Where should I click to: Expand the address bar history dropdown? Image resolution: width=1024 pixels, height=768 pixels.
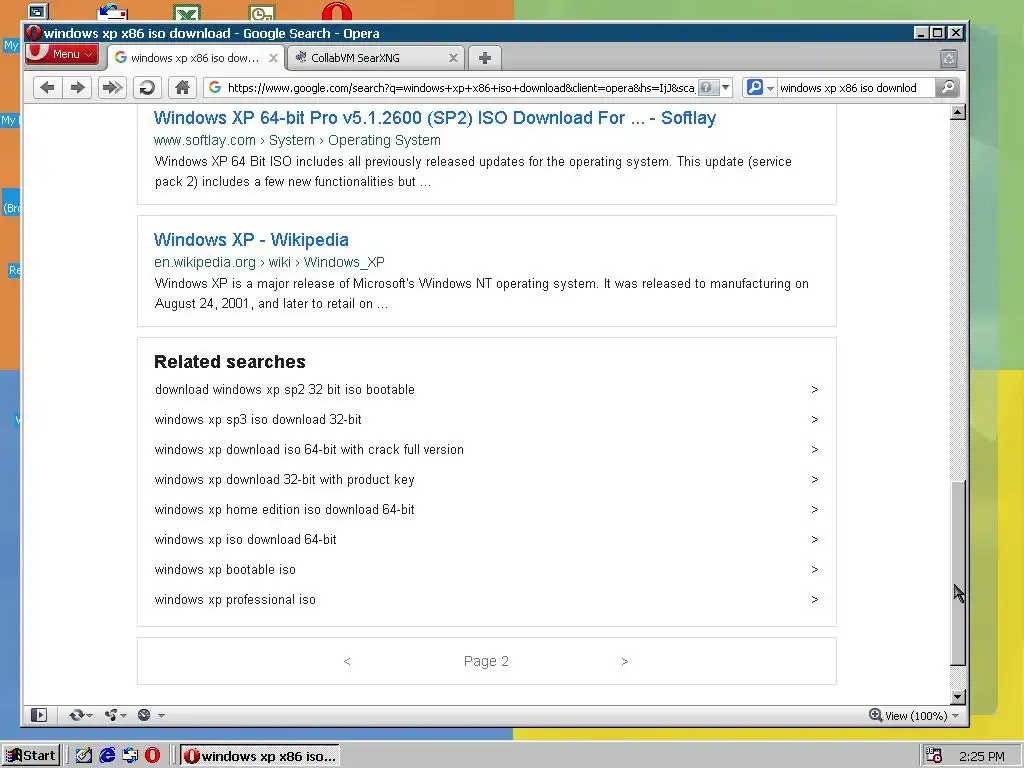click(x=726, y=88)
